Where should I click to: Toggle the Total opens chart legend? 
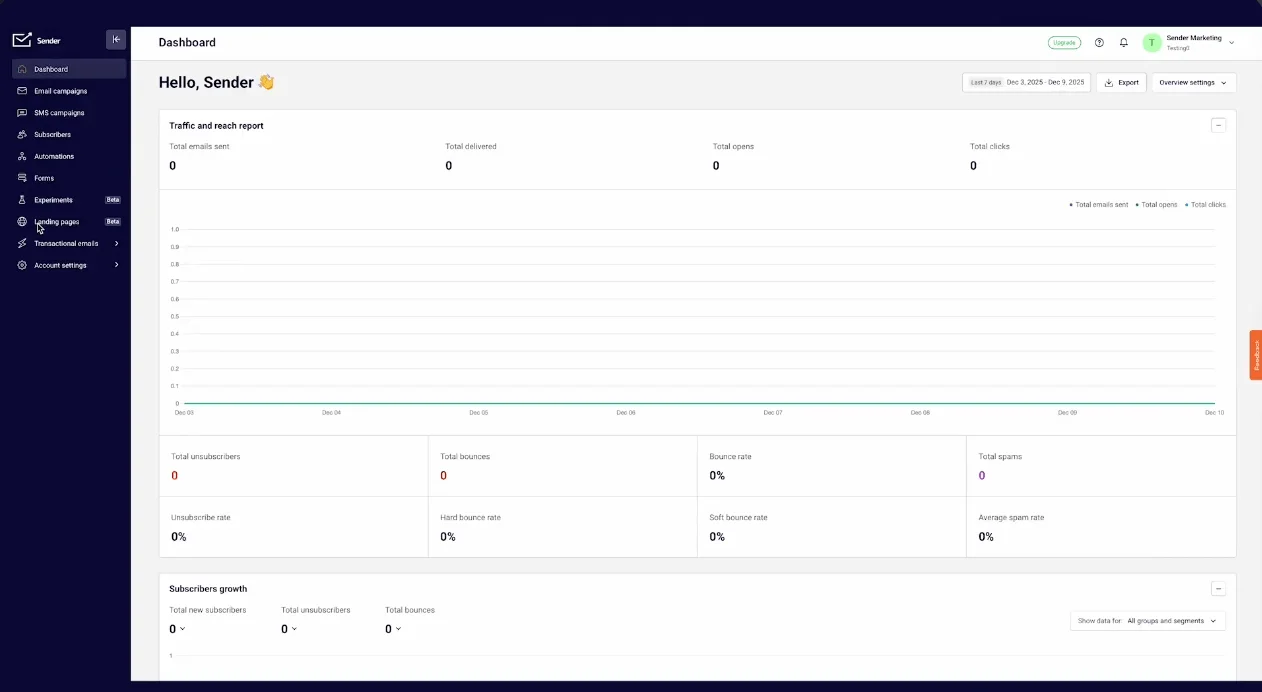click(1157, 205)
